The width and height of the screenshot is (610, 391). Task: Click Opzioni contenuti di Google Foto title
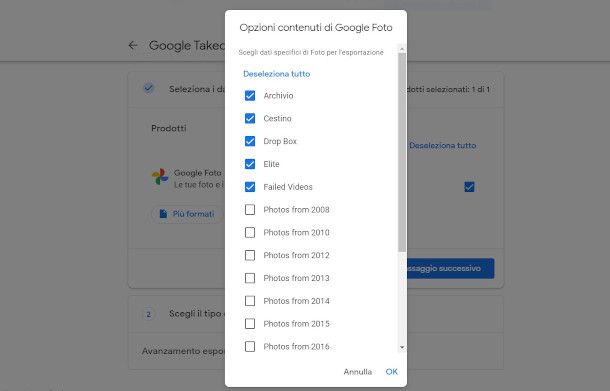(316, 28)
